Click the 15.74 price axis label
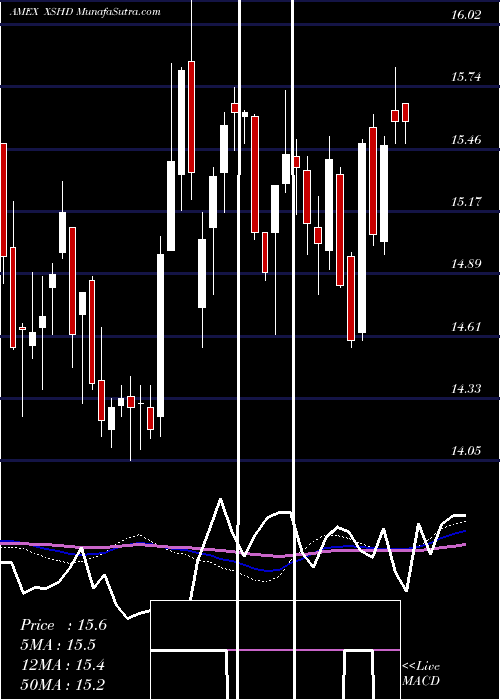Image resolution: width=500 pixels, height=700 pixels. click(x=466, y=77)
